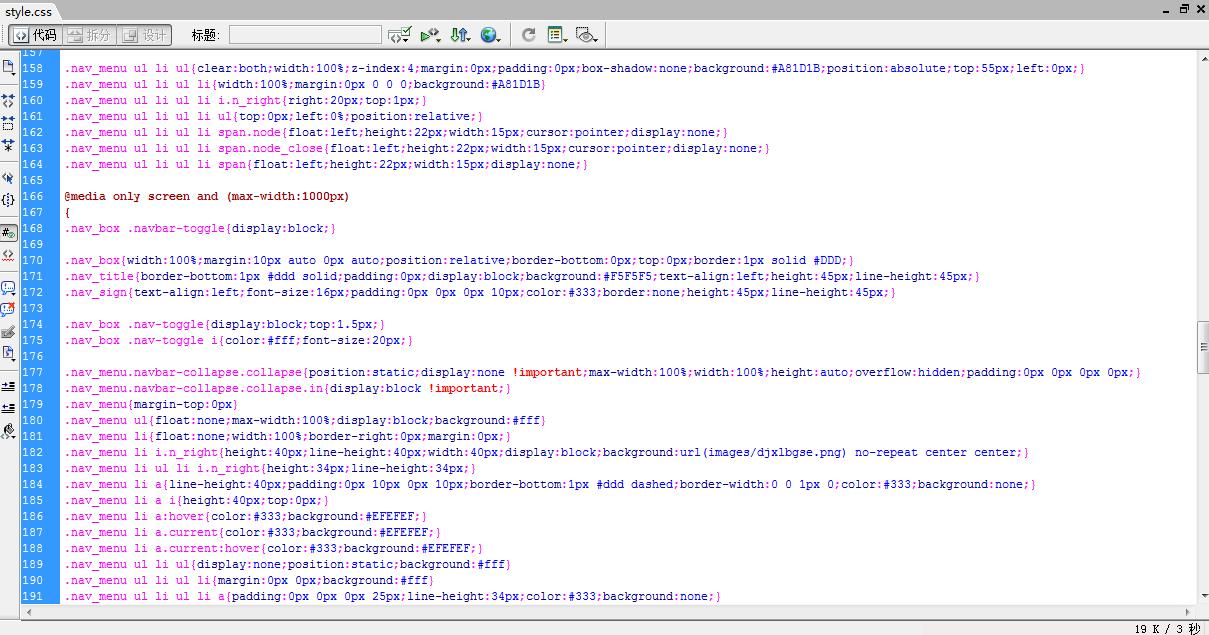The image size is (1209, 635).
Task: Click the vertical scrollbar up arrow
Action: click(1204, 60)
